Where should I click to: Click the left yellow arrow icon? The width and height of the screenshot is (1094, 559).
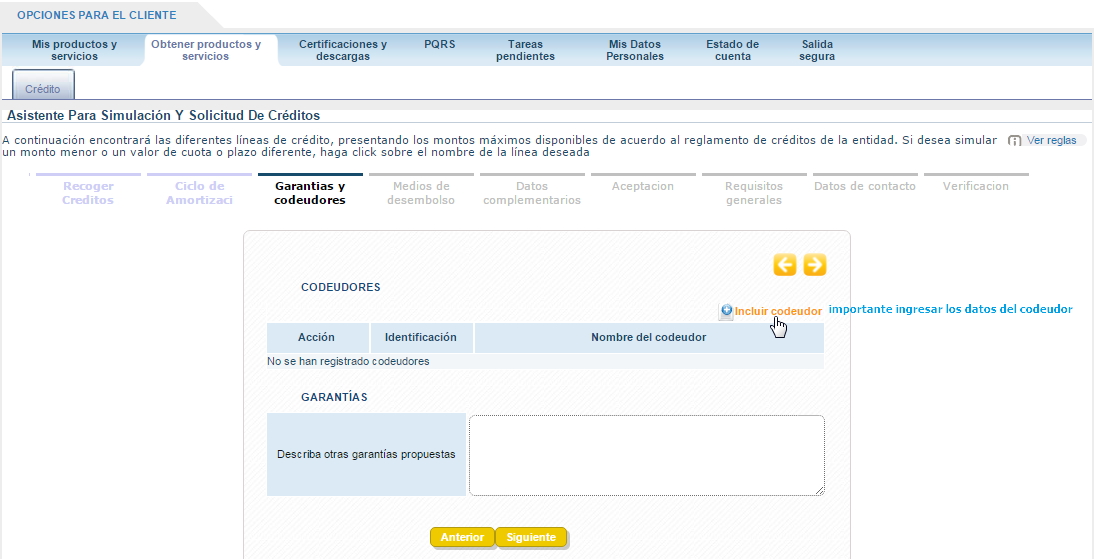point(785,265)
